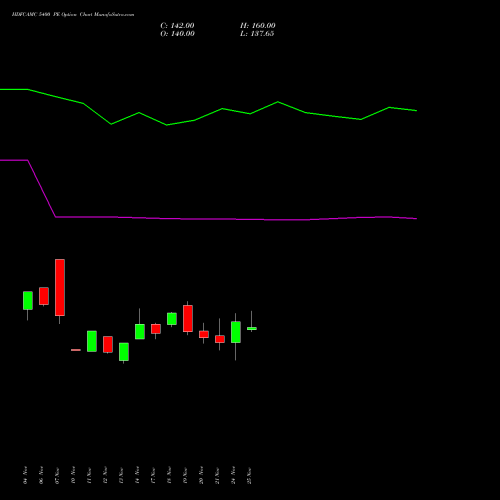Viewport: 500px width, 500px height.
Task: Click the 24 Nov date axis label
Action: (x=234, y=475)
